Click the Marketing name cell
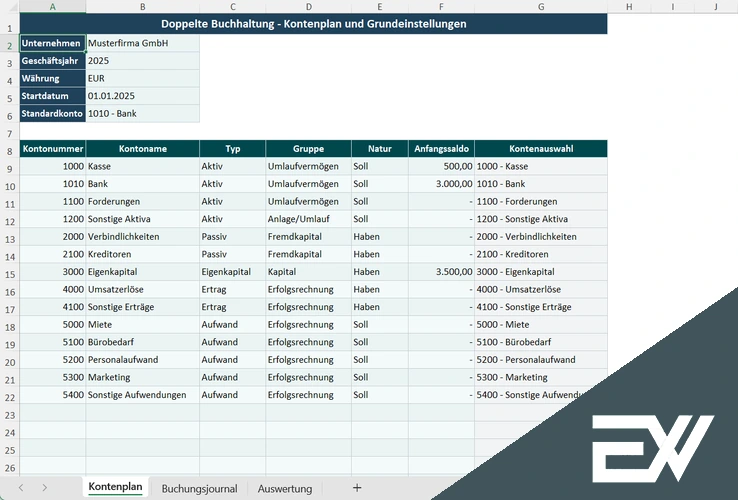 (143, 377)
